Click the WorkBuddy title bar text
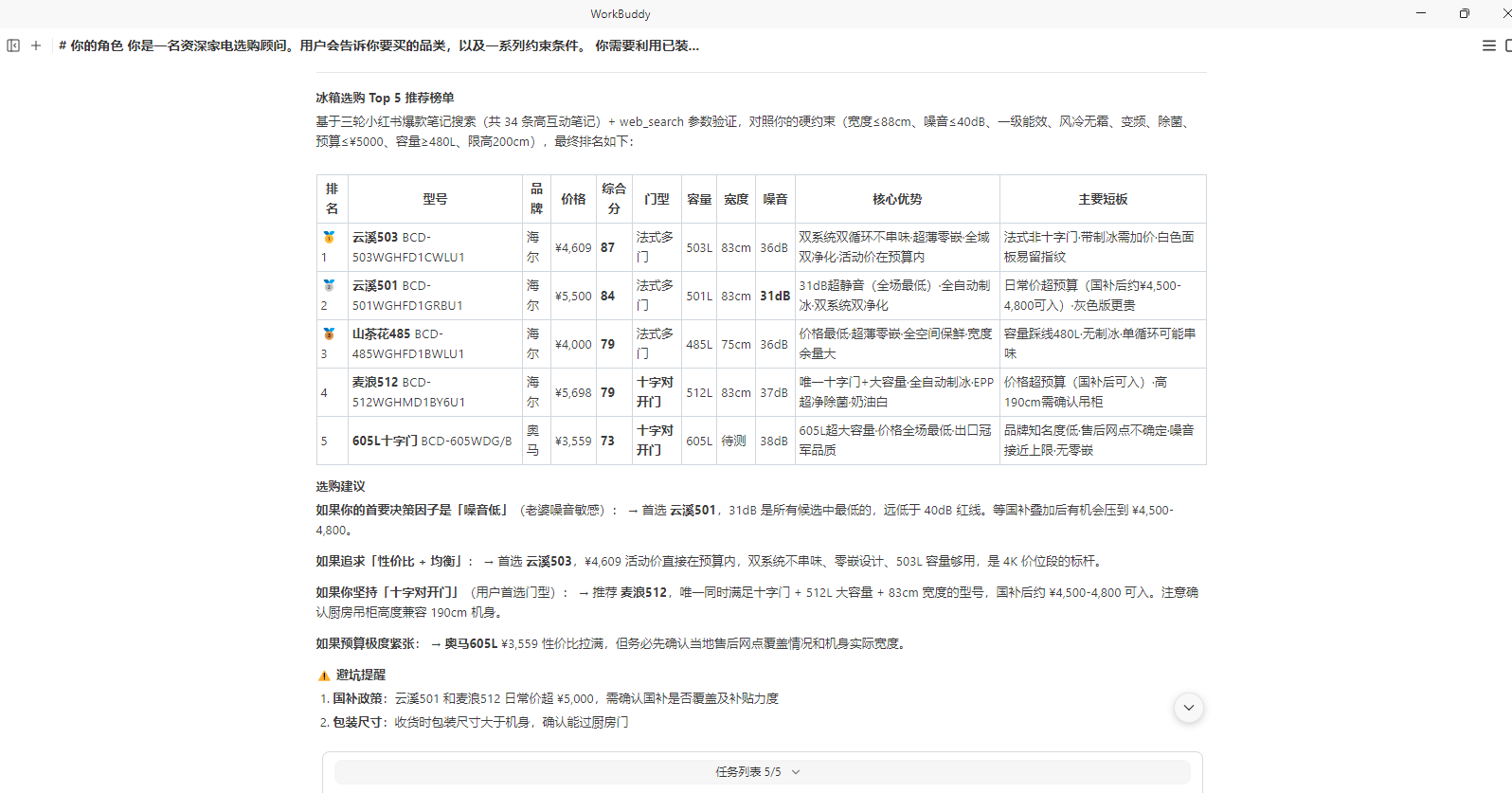1512x793 pixels. (x=621, y=13)
